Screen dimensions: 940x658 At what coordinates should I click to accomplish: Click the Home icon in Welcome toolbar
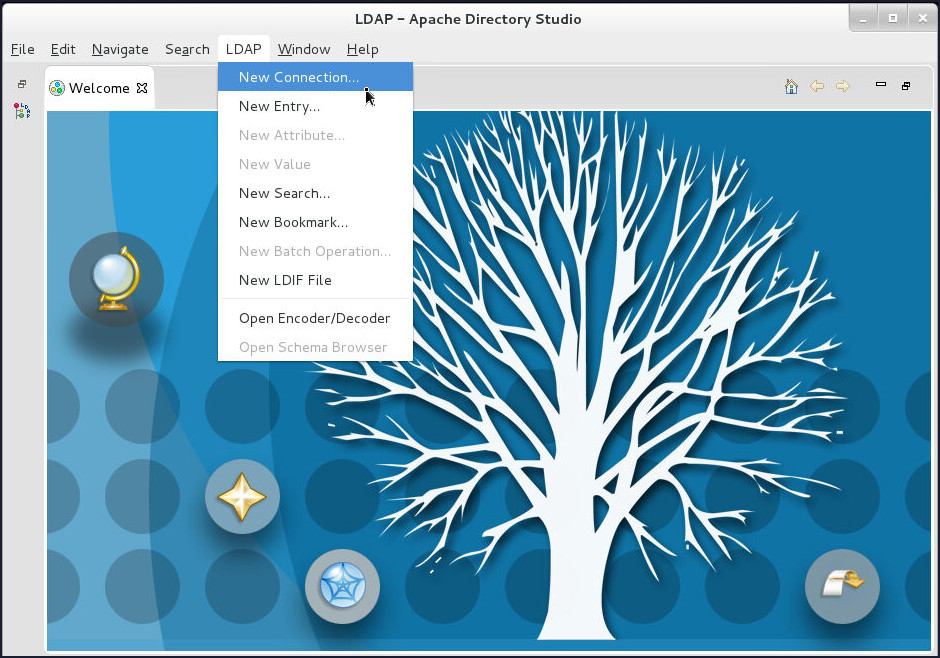point(791,87)
